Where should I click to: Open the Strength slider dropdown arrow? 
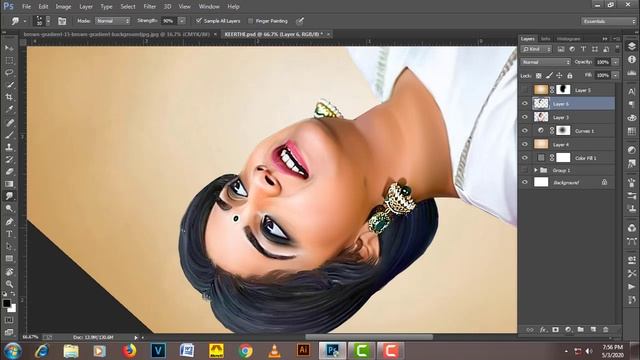[x=182, y=21]
